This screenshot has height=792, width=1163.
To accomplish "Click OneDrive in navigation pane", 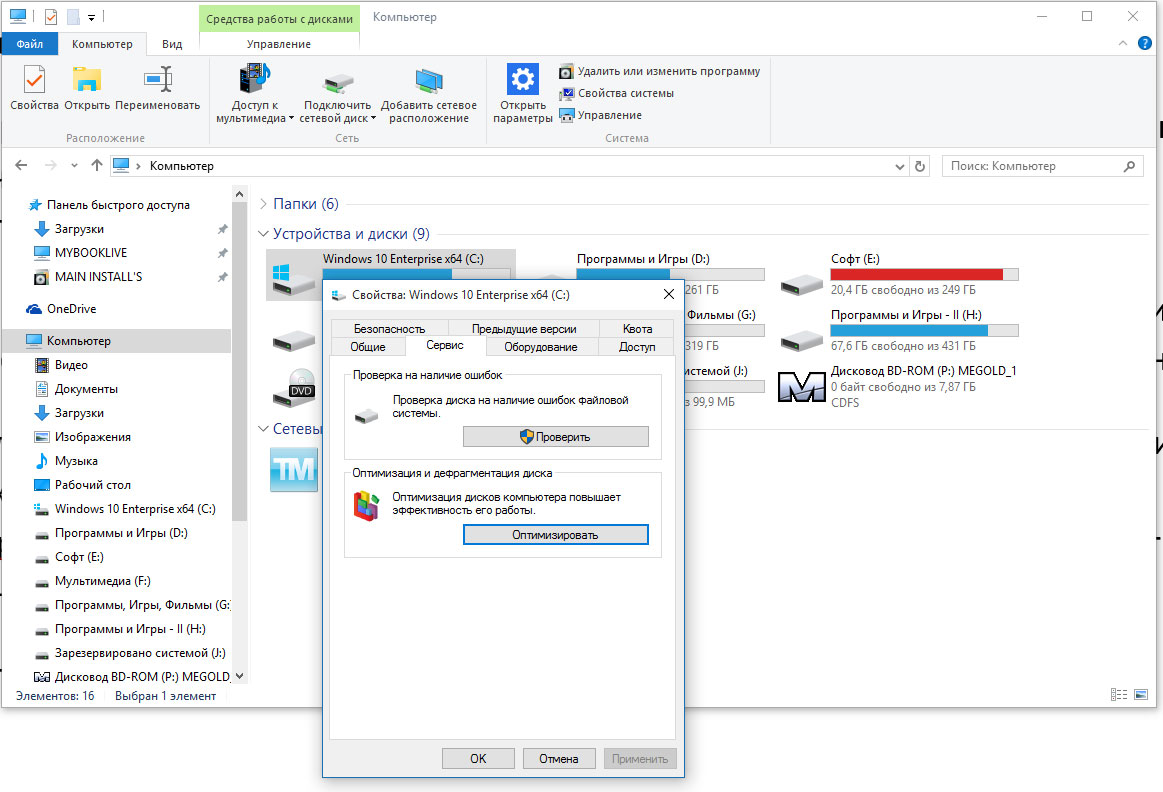I will click(x=71, y=308).
